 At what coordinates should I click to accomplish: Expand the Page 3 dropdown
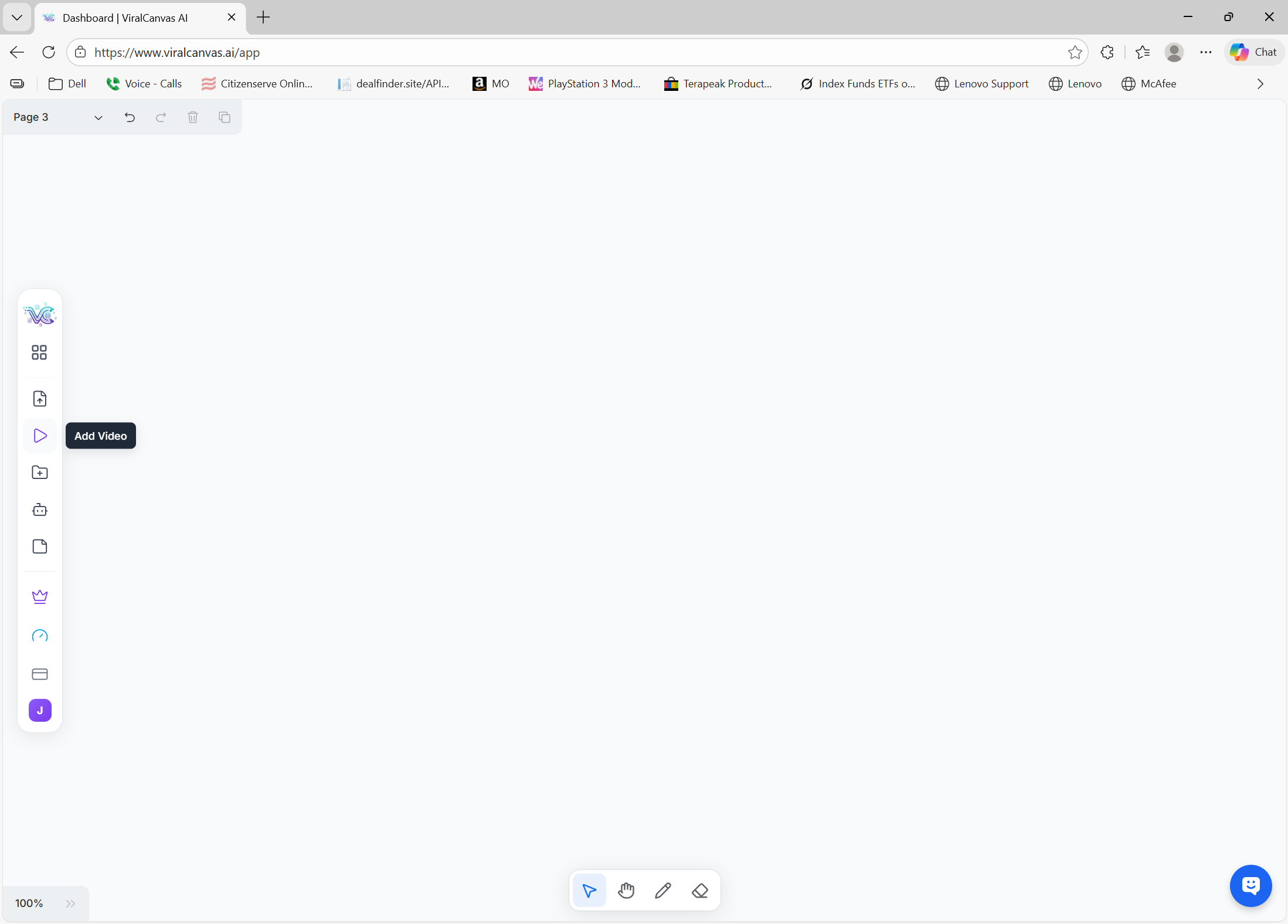click(x=98, y=117)
